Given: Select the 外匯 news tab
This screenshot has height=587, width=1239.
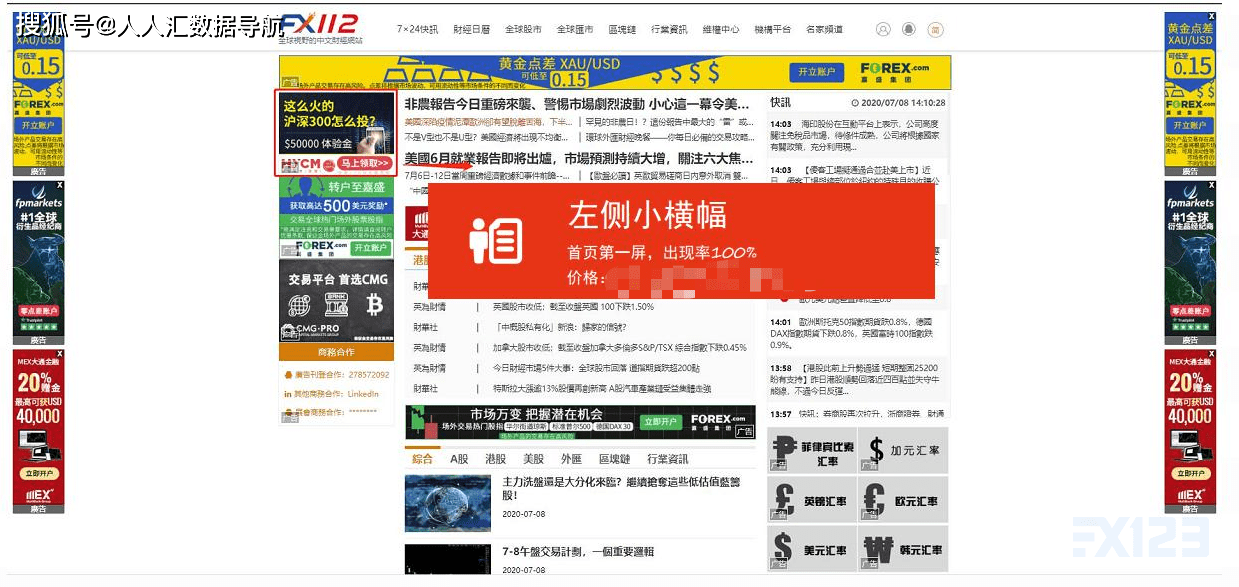Looking at the screenshot, I should (571, 459).
